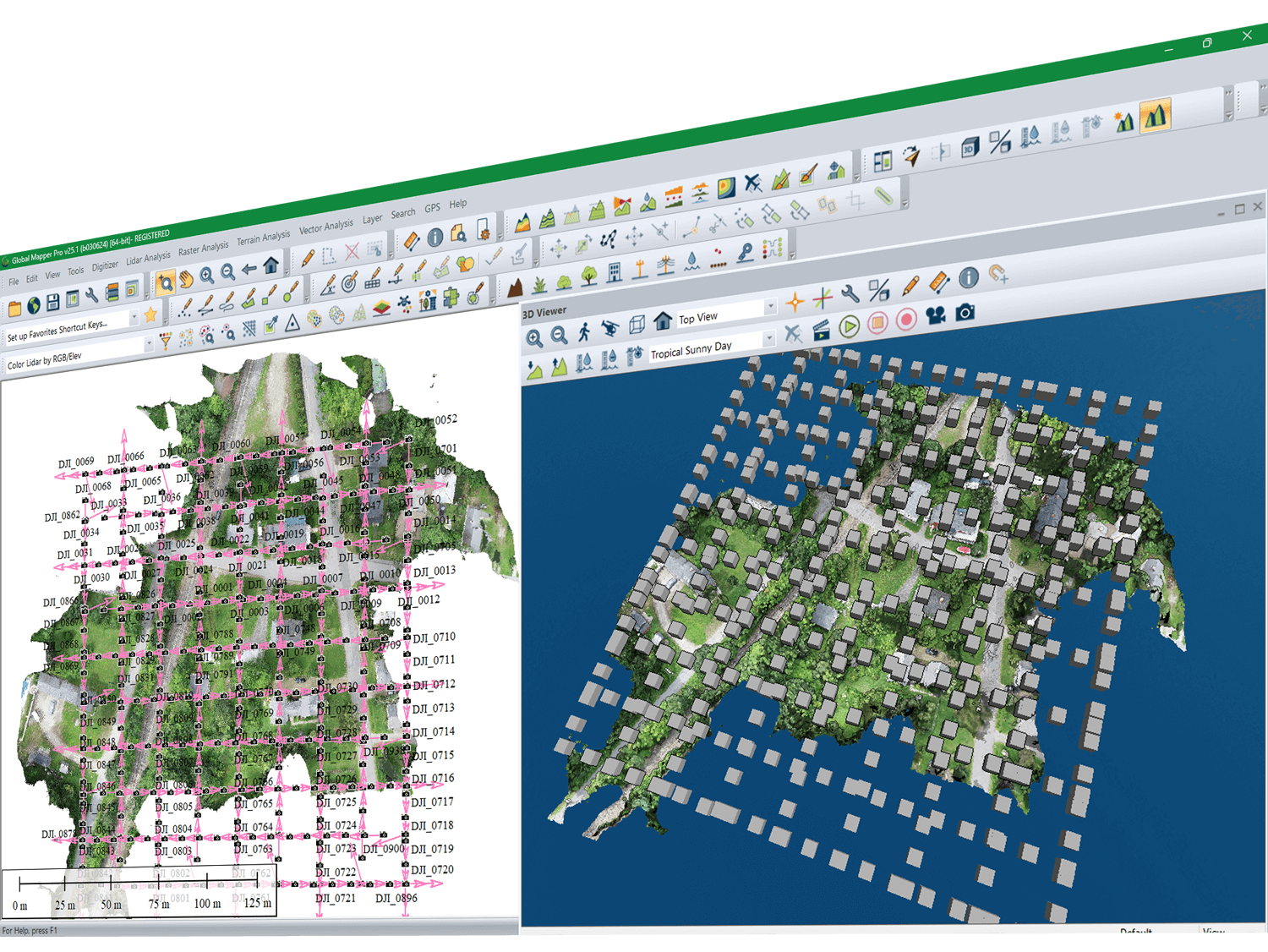Click Zoom Out magnifier in main toolbar
The image size is (1268, 952).
coord(228,272)
